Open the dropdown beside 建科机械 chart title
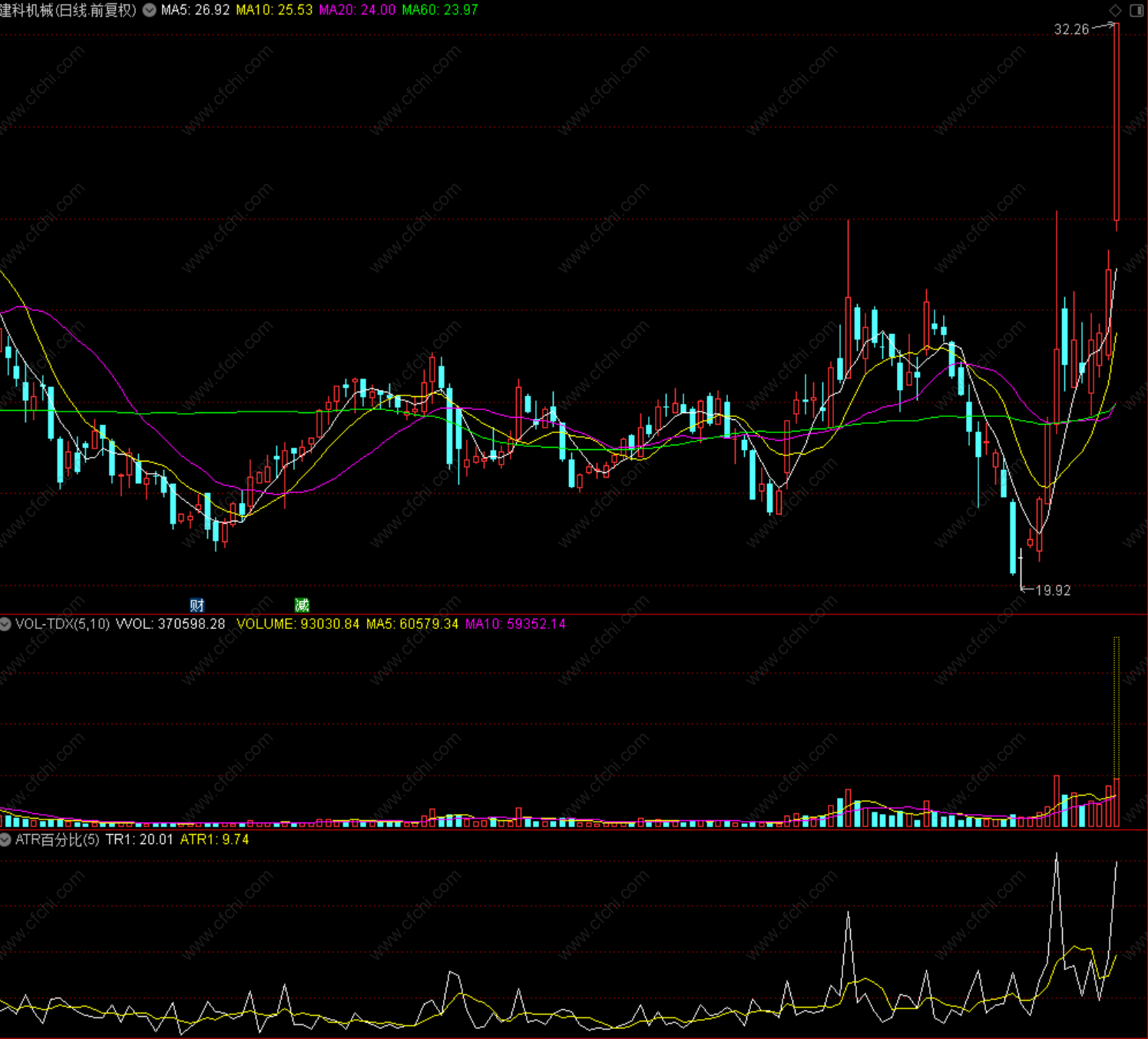Screen dimensions: 1148x1039 150,10
